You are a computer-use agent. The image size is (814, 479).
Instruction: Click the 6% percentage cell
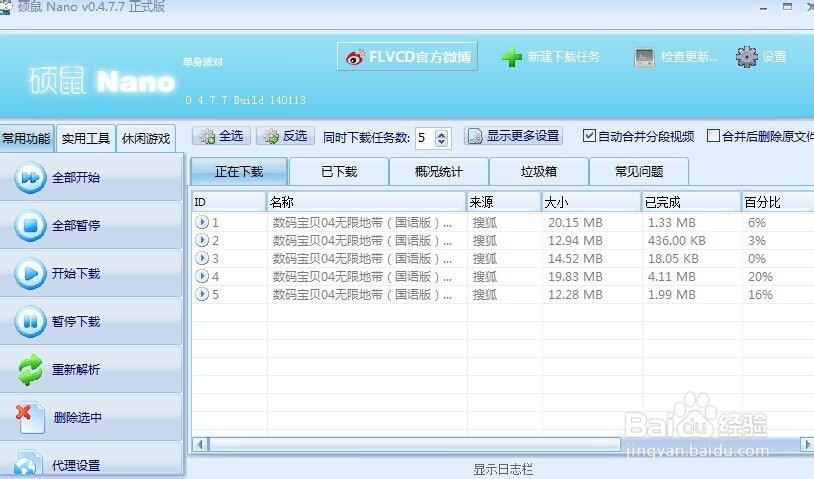[x=757, y=223]
